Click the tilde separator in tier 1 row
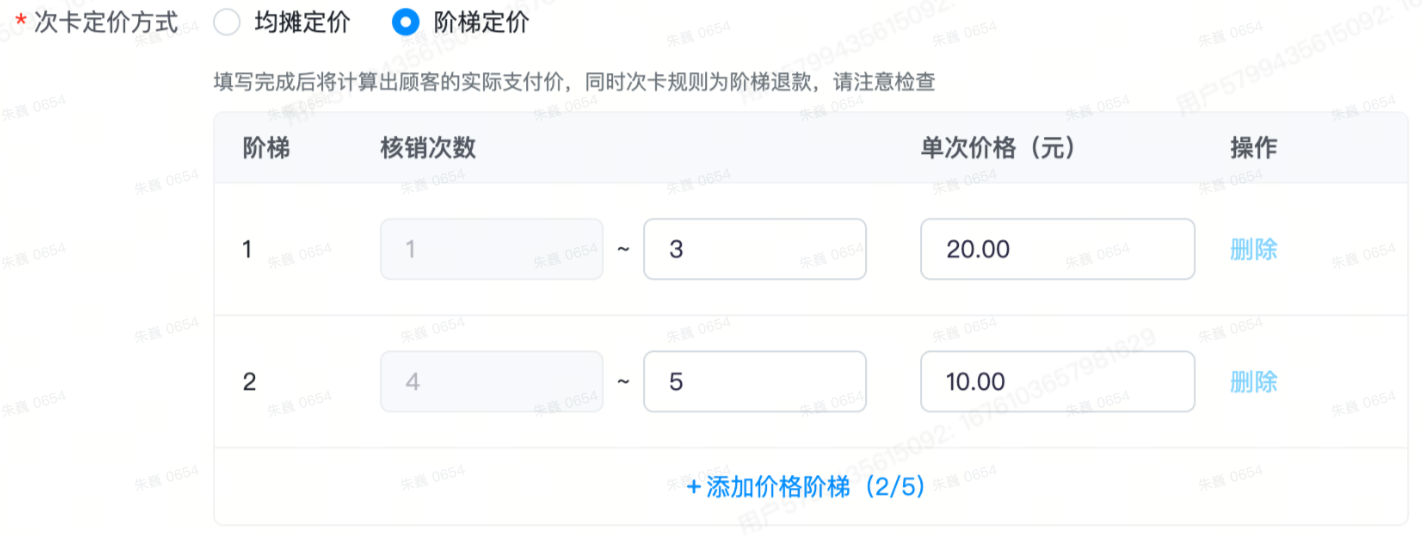Screen dimensions: 1423x536 pos(623,249)
